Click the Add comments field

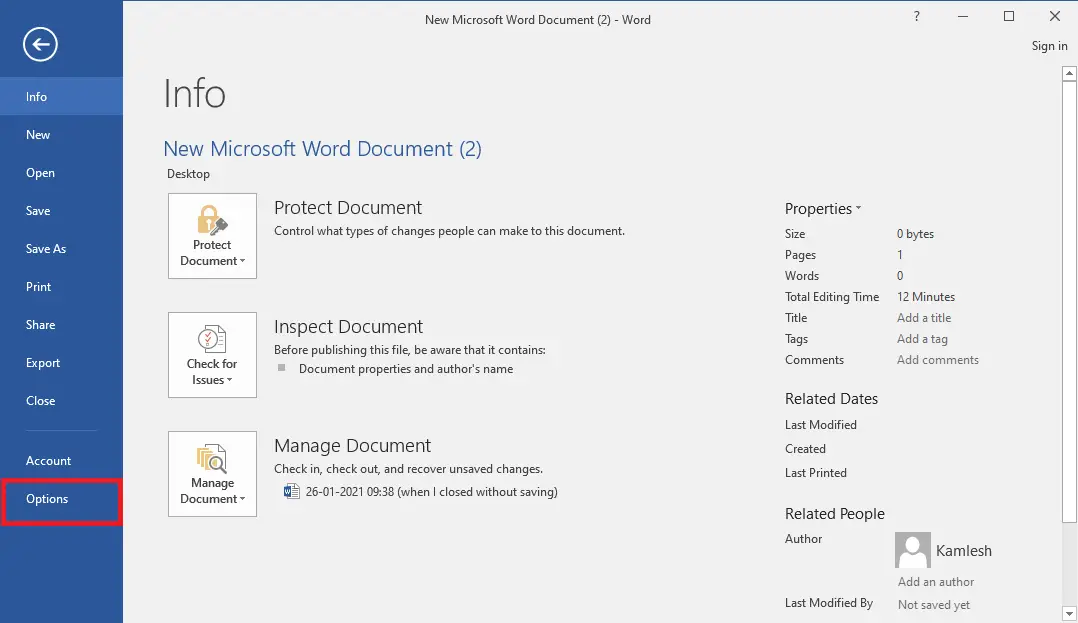[938, 360]
